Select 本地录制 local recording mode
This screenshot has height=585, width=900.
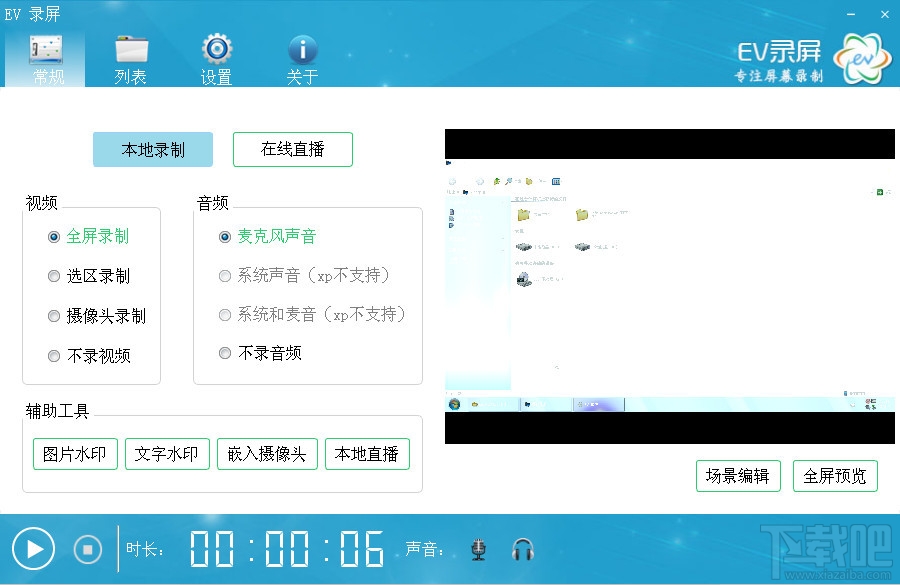click(x=153, y=150)
